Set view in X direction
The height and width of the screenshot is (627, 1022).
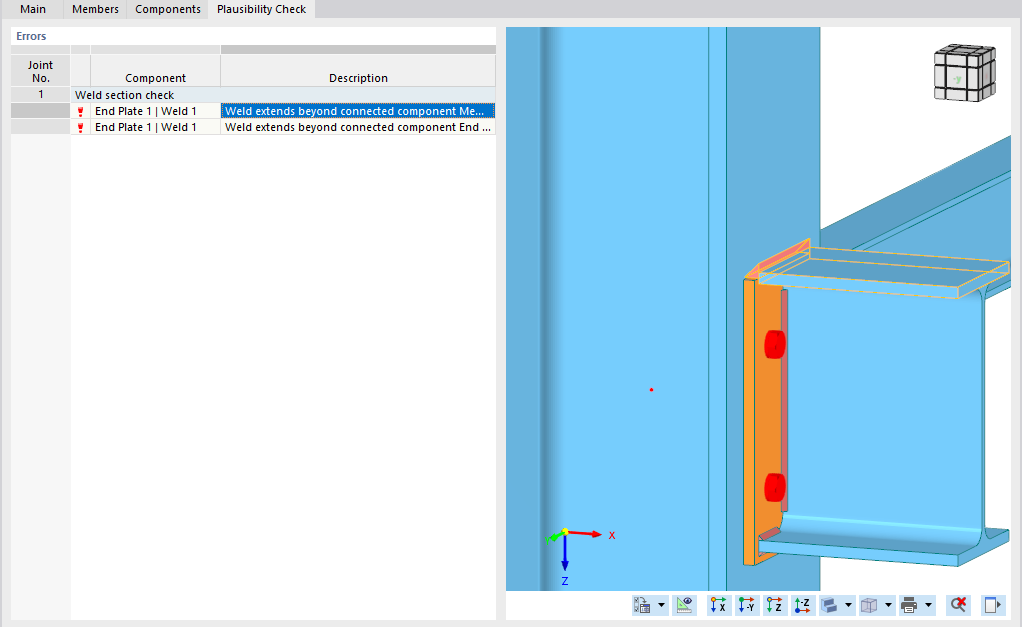pos(717,605)
